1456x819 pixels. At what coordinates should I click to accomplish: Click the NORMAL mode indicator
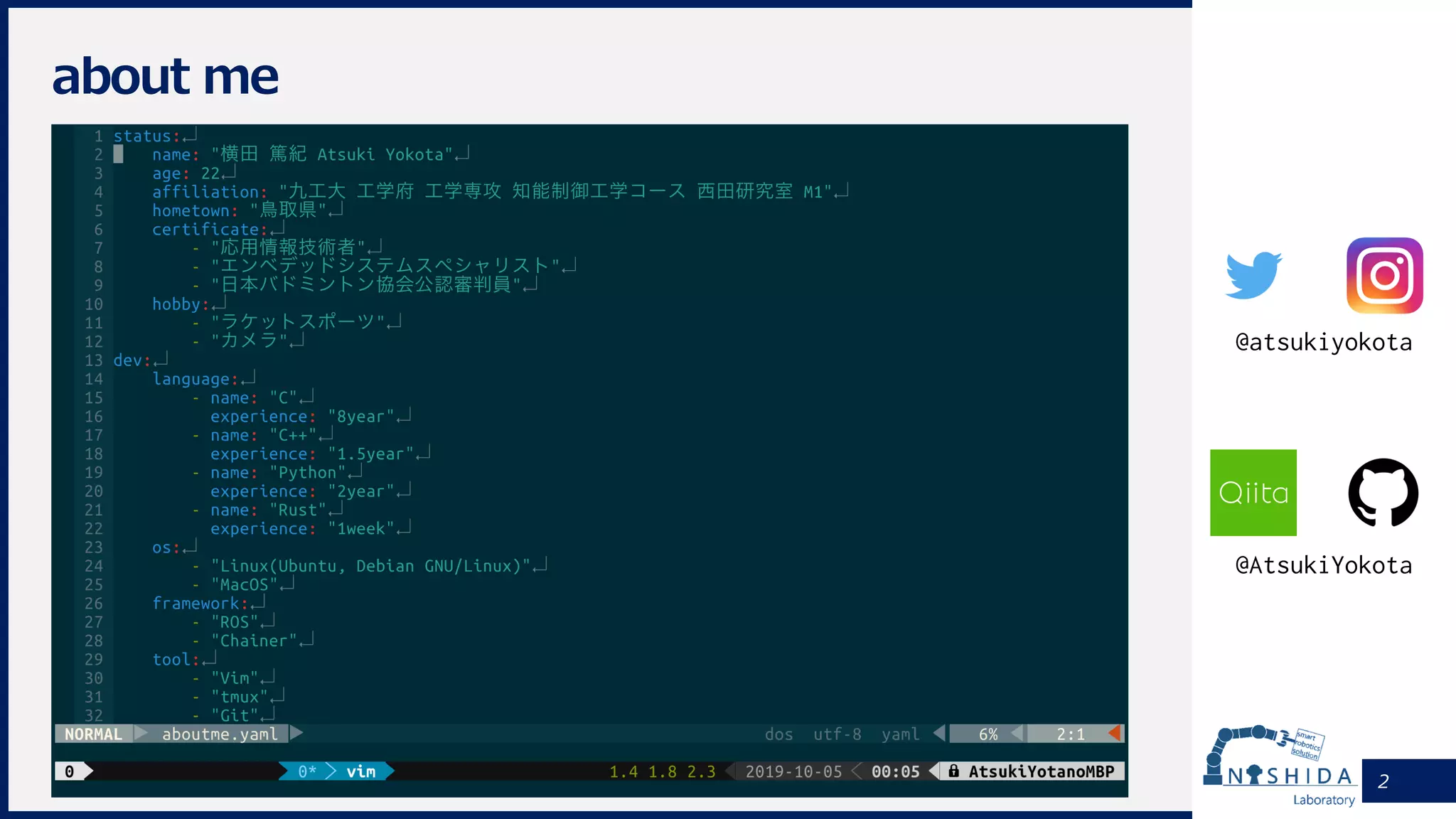[93, 734]
